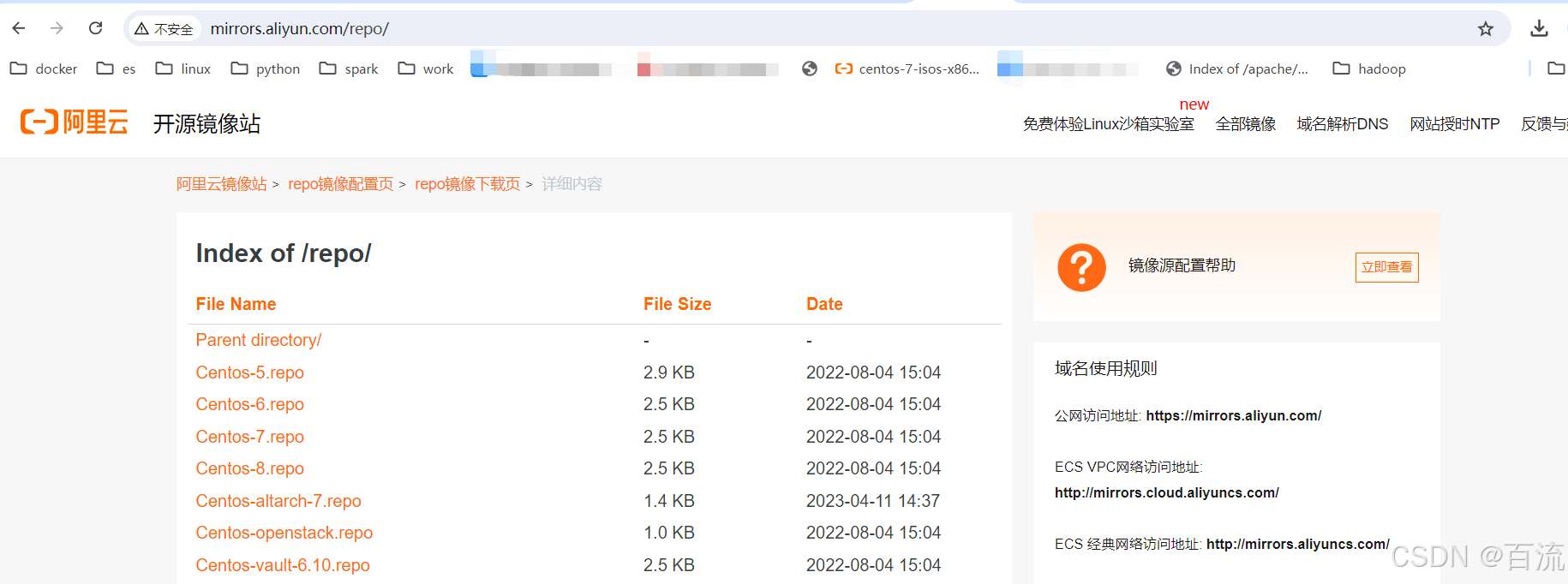
Task: Click the address bar URL
Action: click(x=300, y=29)
